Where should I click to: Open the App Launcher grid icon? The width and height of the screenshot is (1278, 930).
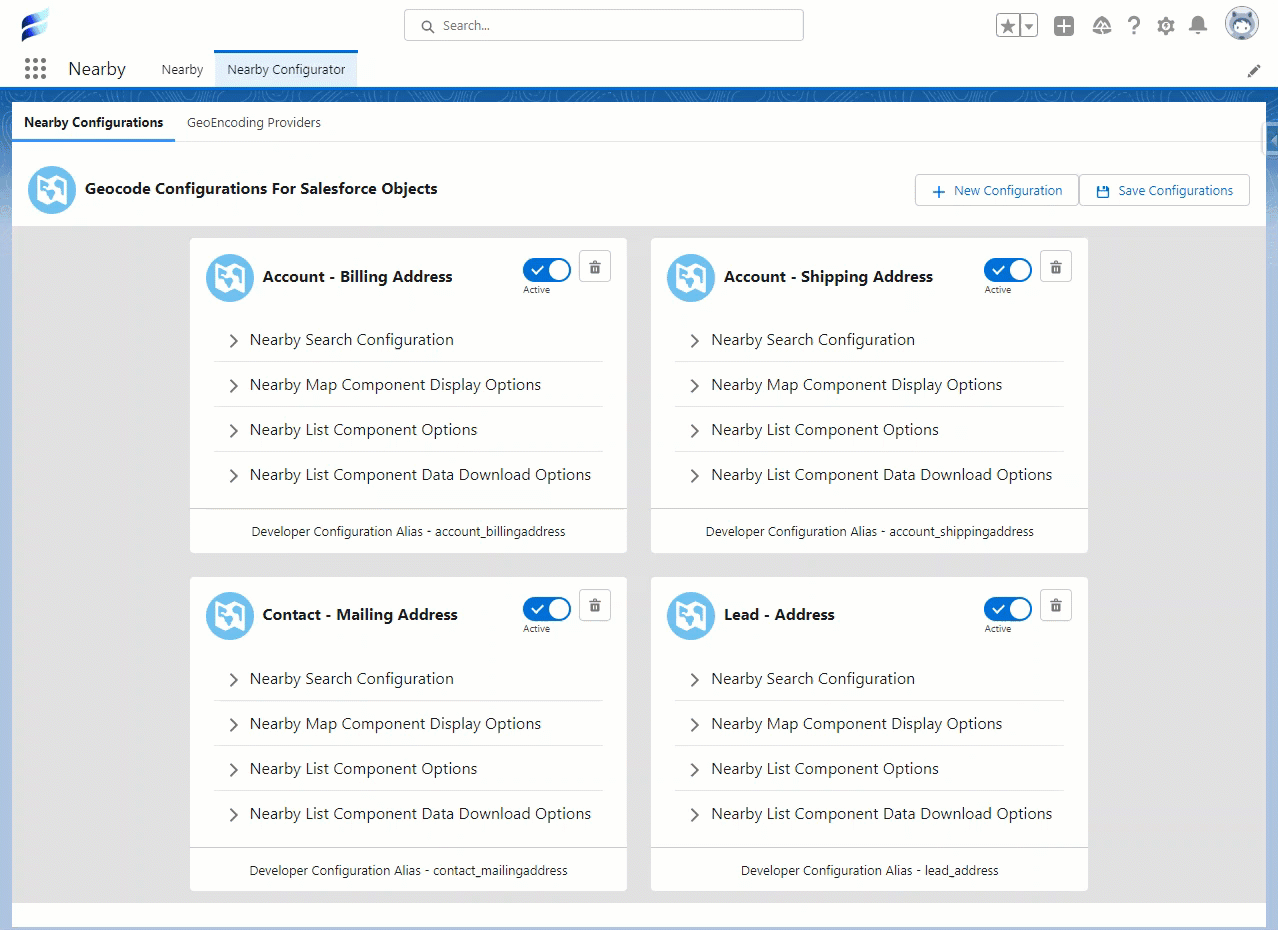pos(35,69)
